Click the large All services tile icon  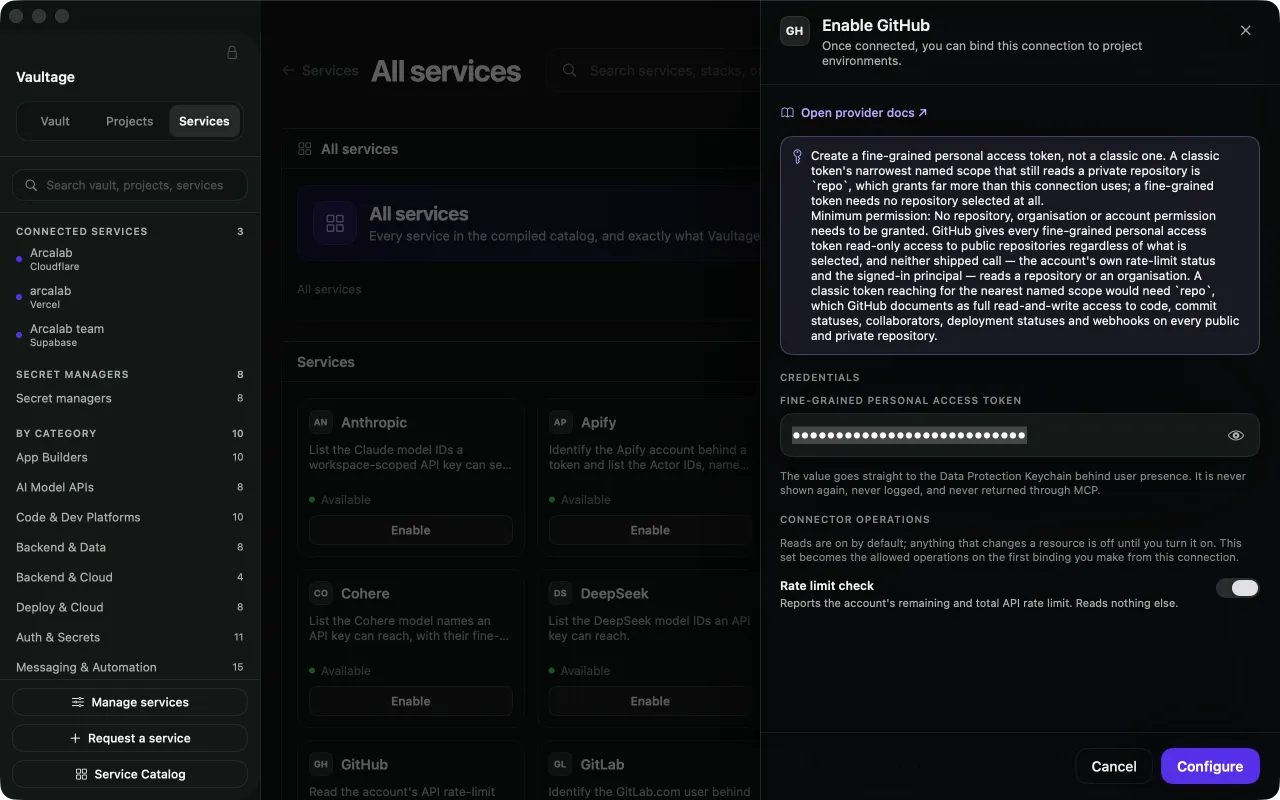pos(335,223)
